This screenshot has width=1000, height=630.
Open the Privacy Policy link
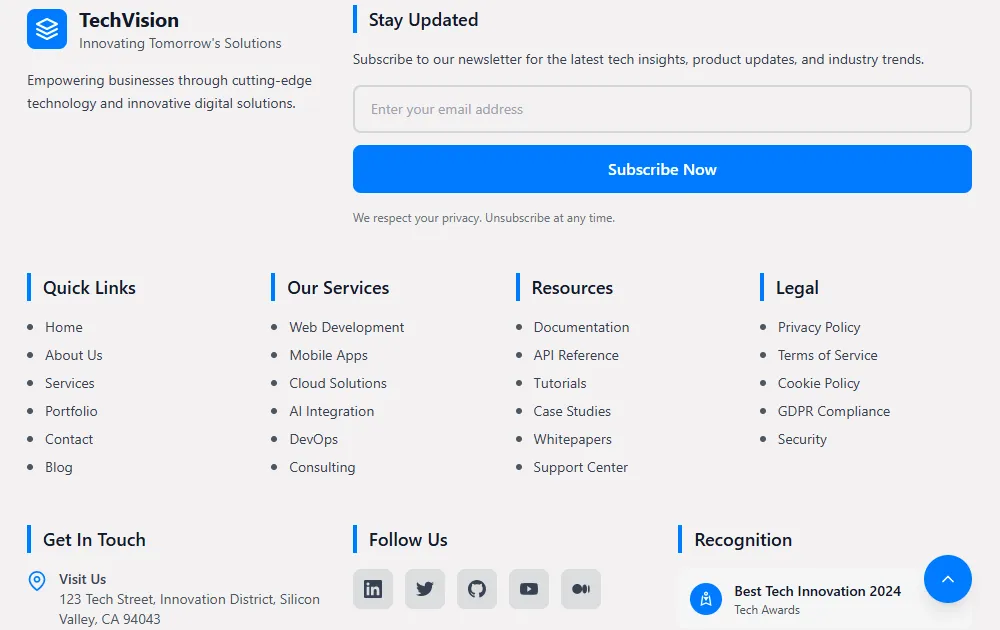(x=819, y=327)
